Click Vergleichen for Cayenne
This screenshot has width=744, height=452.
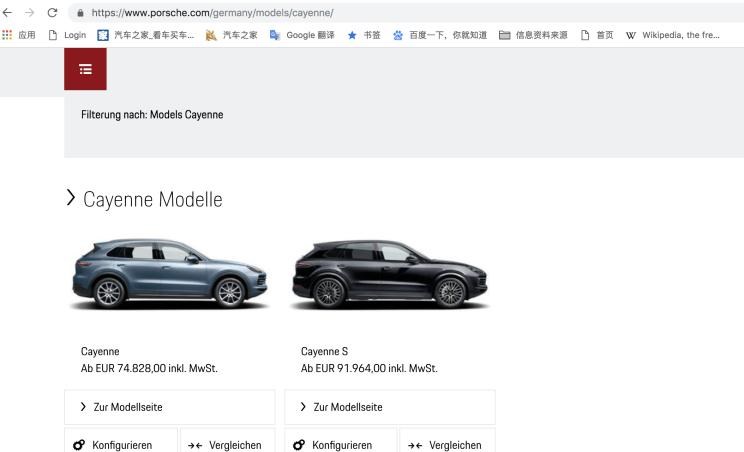228,442
